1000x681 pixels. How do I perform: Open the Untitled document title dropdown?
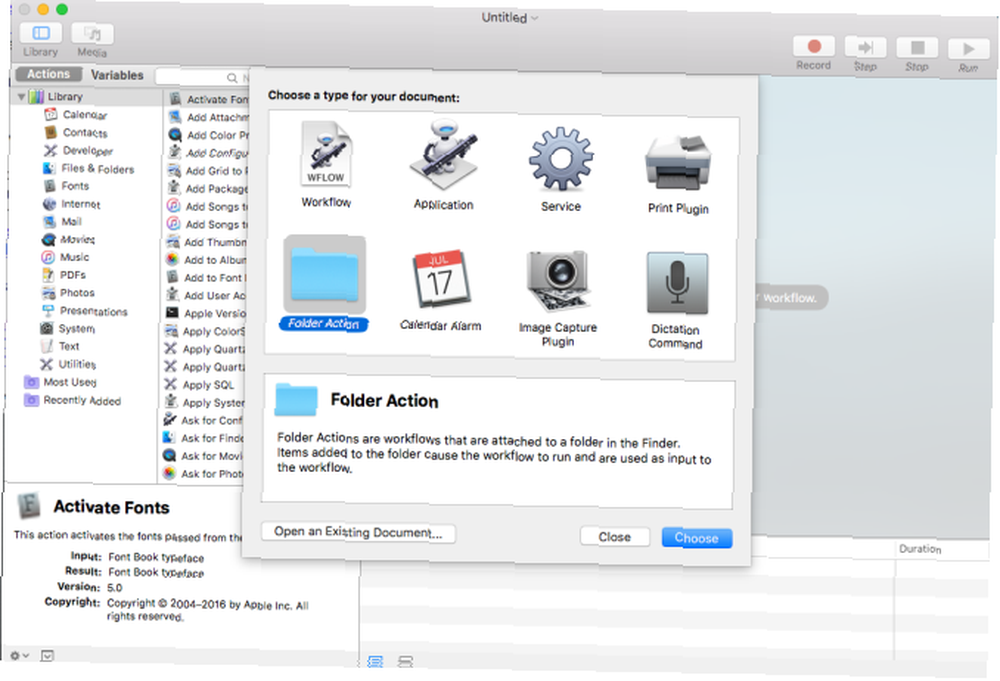[x=510, y=17]
